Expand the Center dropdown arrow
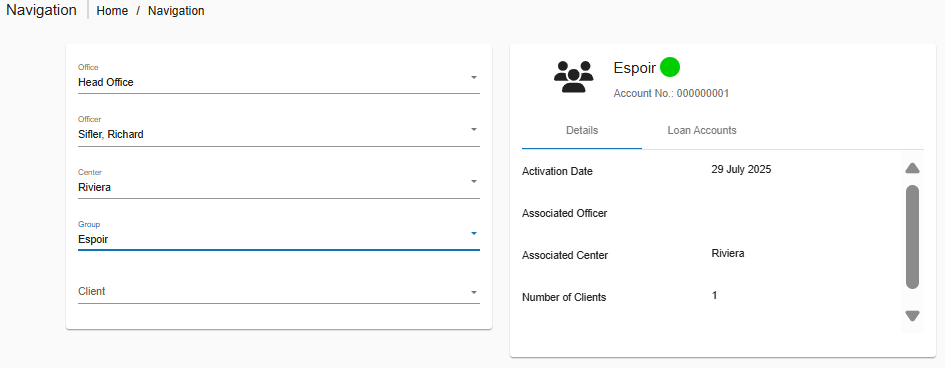 [x=474, y=181]
